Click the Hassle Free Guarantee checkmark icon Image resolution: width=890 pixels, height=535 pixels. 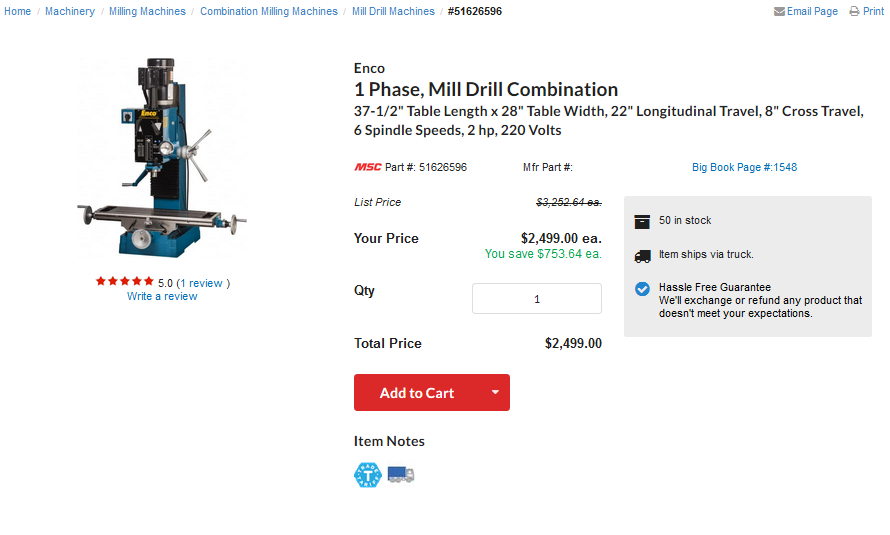[642, 289]
